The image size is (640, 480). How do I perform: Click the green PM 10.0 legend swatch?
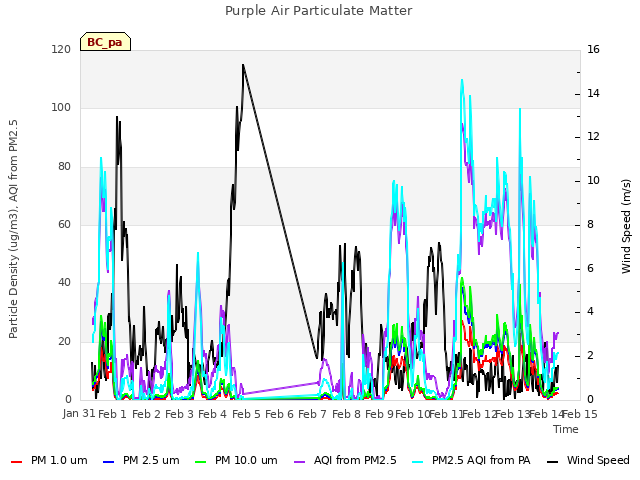coord(200,461)
